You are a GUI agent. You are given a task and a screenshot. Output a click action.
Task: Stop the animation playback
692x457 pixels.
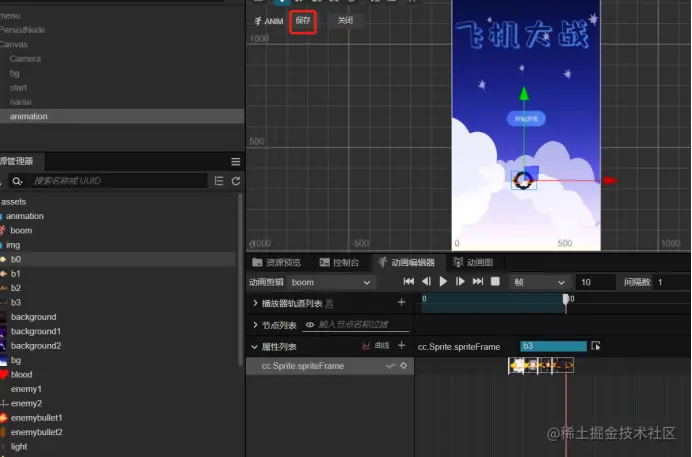[x=495, y=281]
